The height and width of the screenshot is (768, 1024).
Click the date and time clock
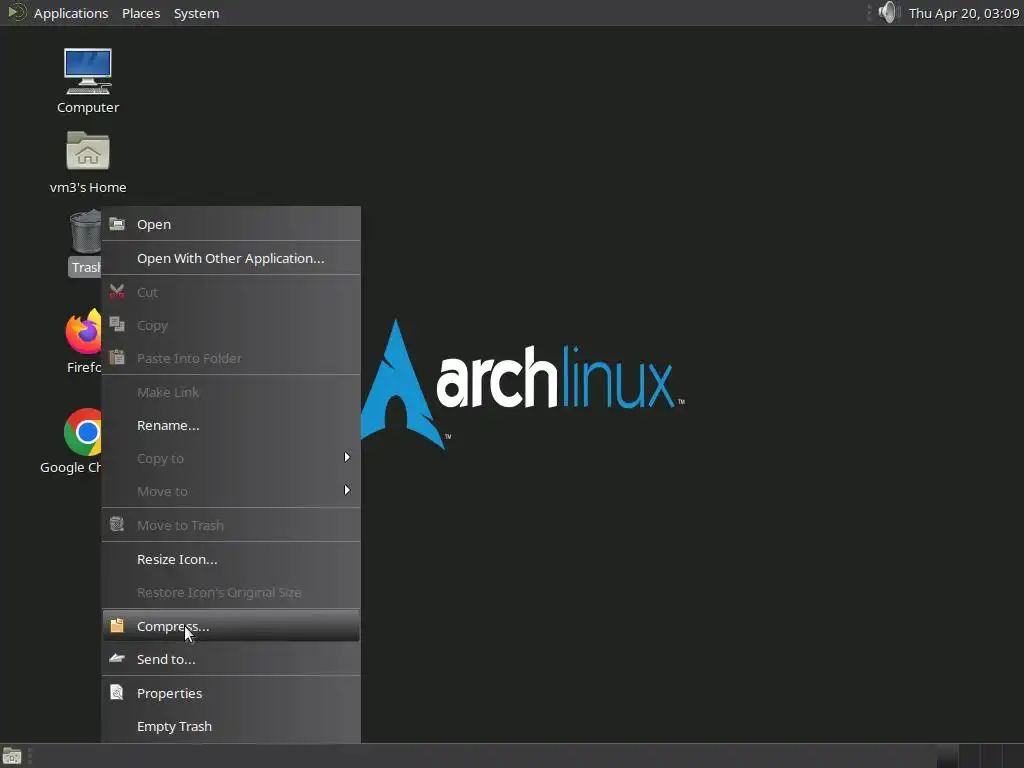(964, 13)
